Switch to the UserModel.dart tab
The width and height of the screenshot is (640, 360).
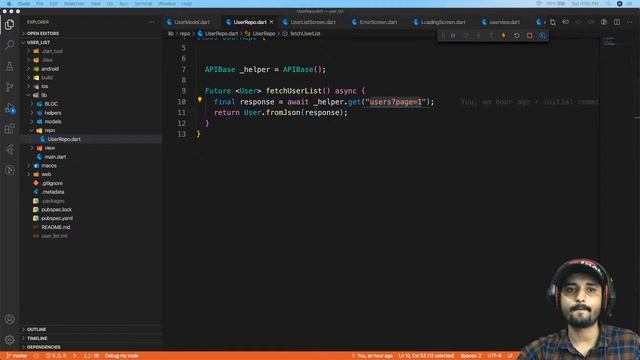pos(192,22)
